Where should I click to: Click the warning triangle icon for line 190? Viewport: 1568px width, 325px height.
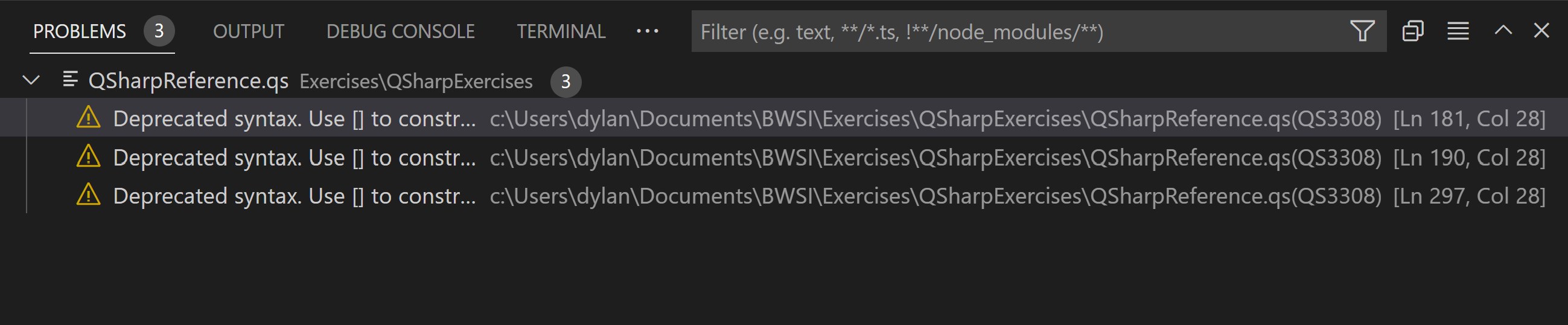(88, 156)
